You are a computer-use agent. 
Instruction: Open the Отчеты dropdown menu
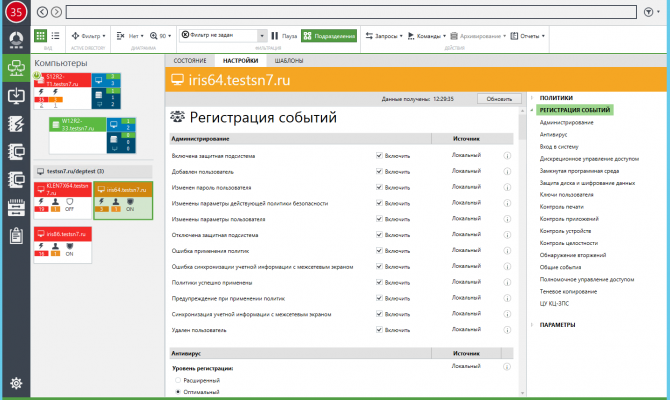pyautogui.click(x=528, y=36)
